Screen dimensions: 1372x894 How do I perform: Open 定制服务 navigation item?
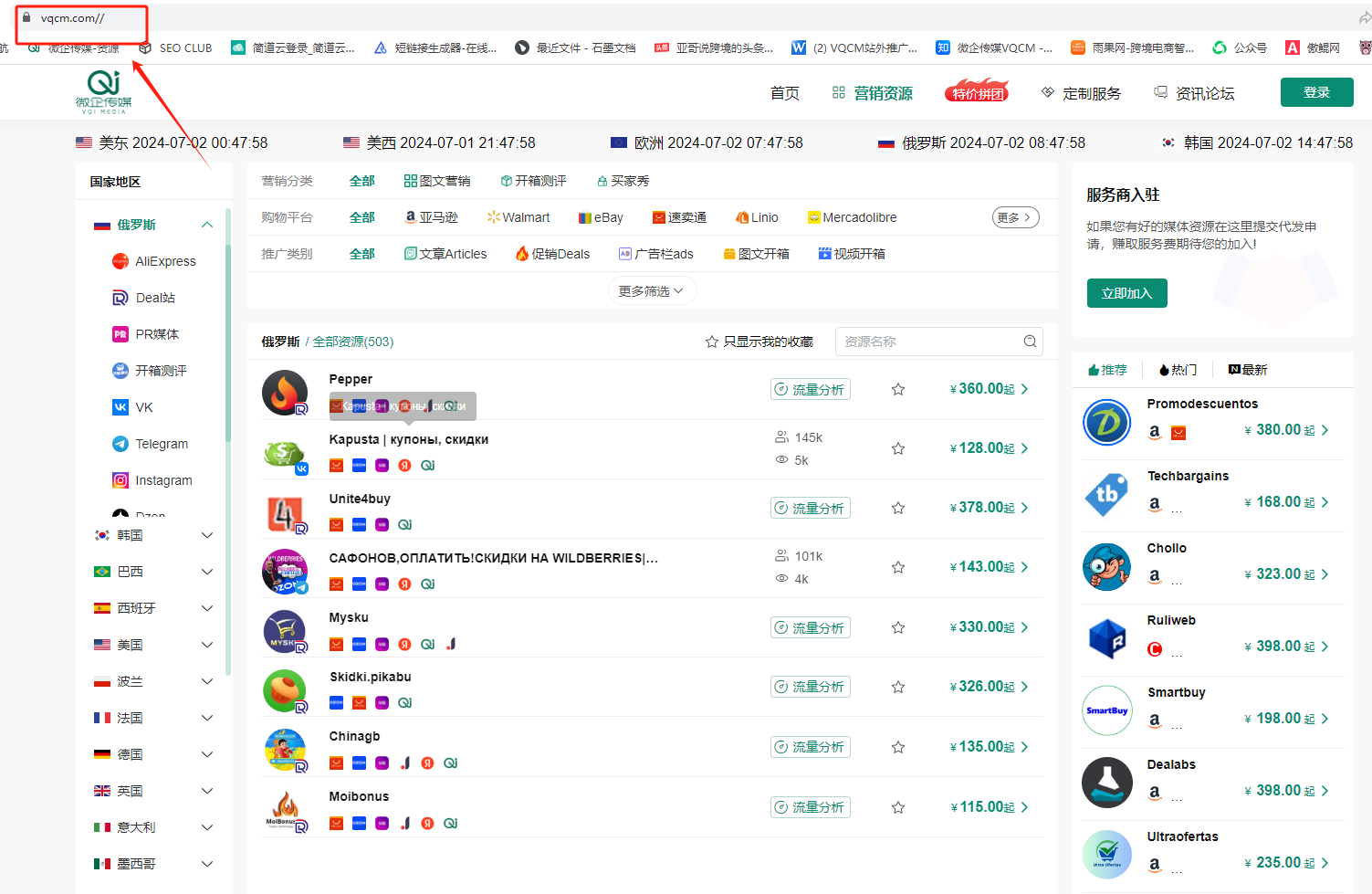tap(1082, 93)
